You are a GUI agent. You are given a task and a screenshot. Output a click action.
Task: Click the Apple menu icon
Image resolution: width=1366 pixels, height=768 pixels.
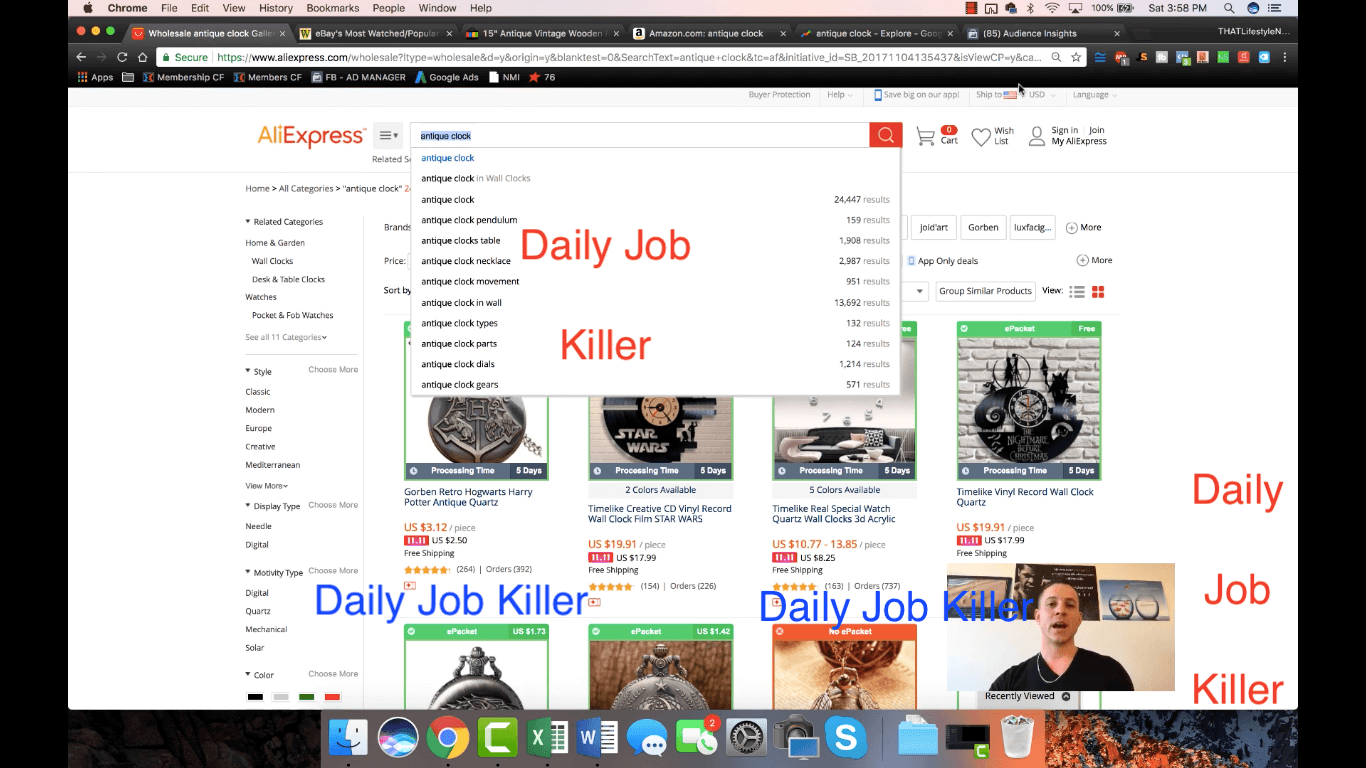(x=88, y=8)
